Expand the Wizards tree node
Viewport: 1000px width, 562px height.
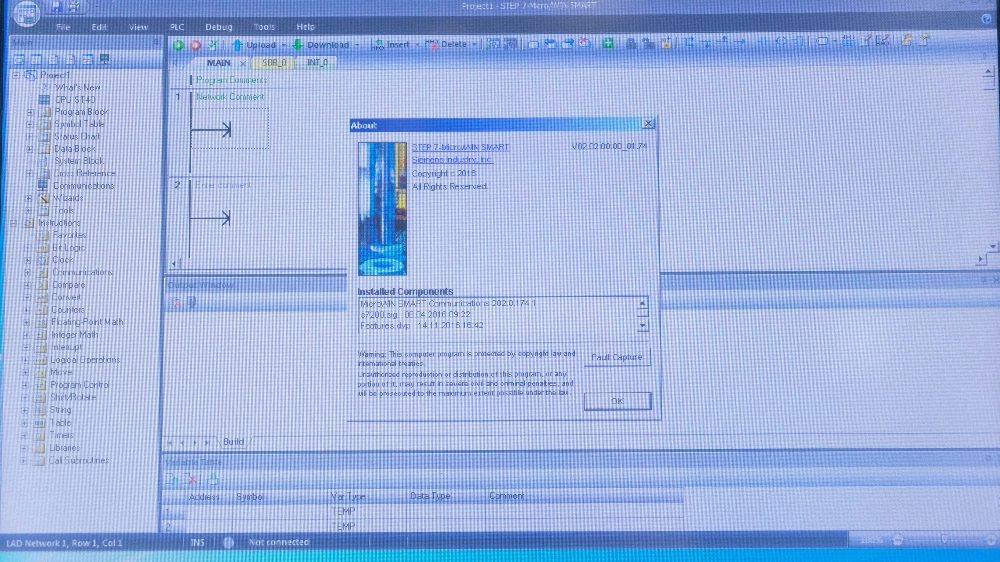pyautogui.click(x=29, y=198)
